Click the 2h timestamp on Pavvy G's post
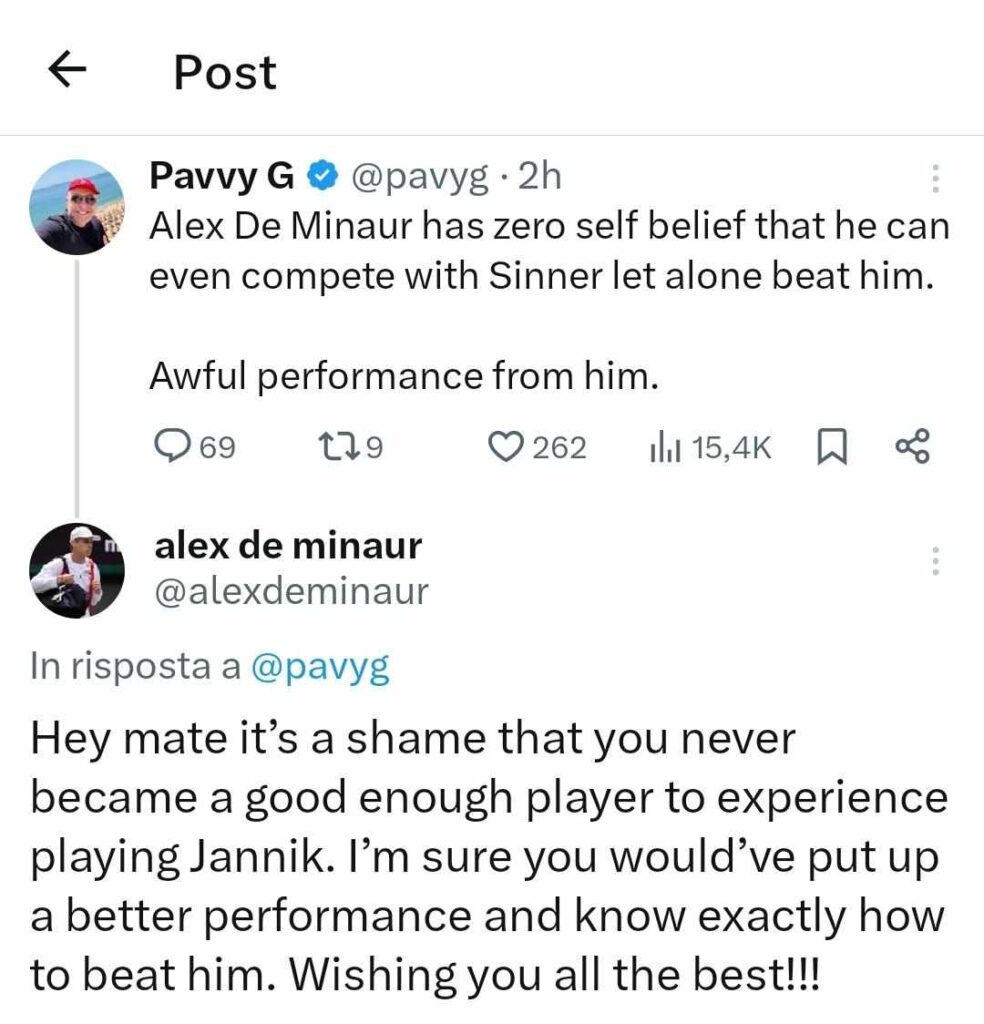 542,178
